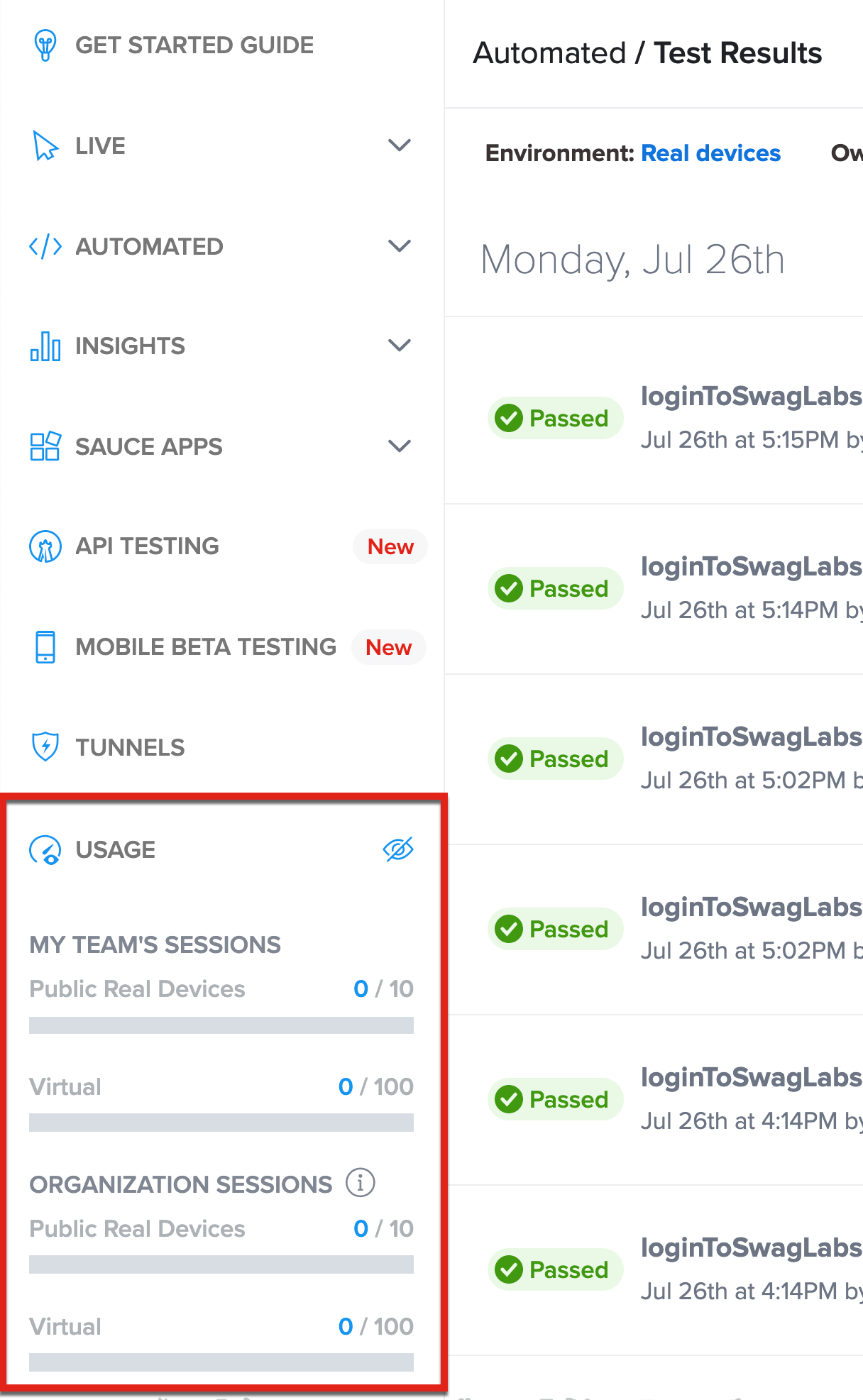Screen dimensions: 863x1400
Task: Click the Mobile Beta Testing phone icon
Action: coord(45,646)
